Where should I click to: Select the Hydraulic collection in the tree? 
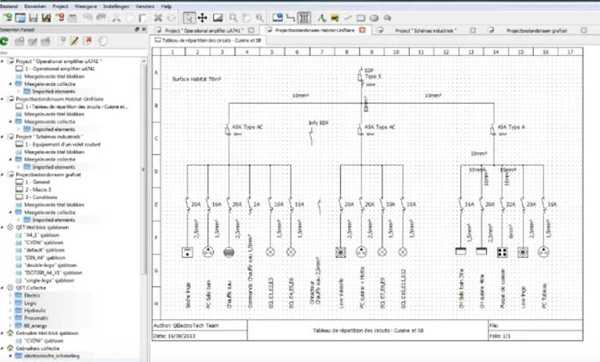pos(35,311)
